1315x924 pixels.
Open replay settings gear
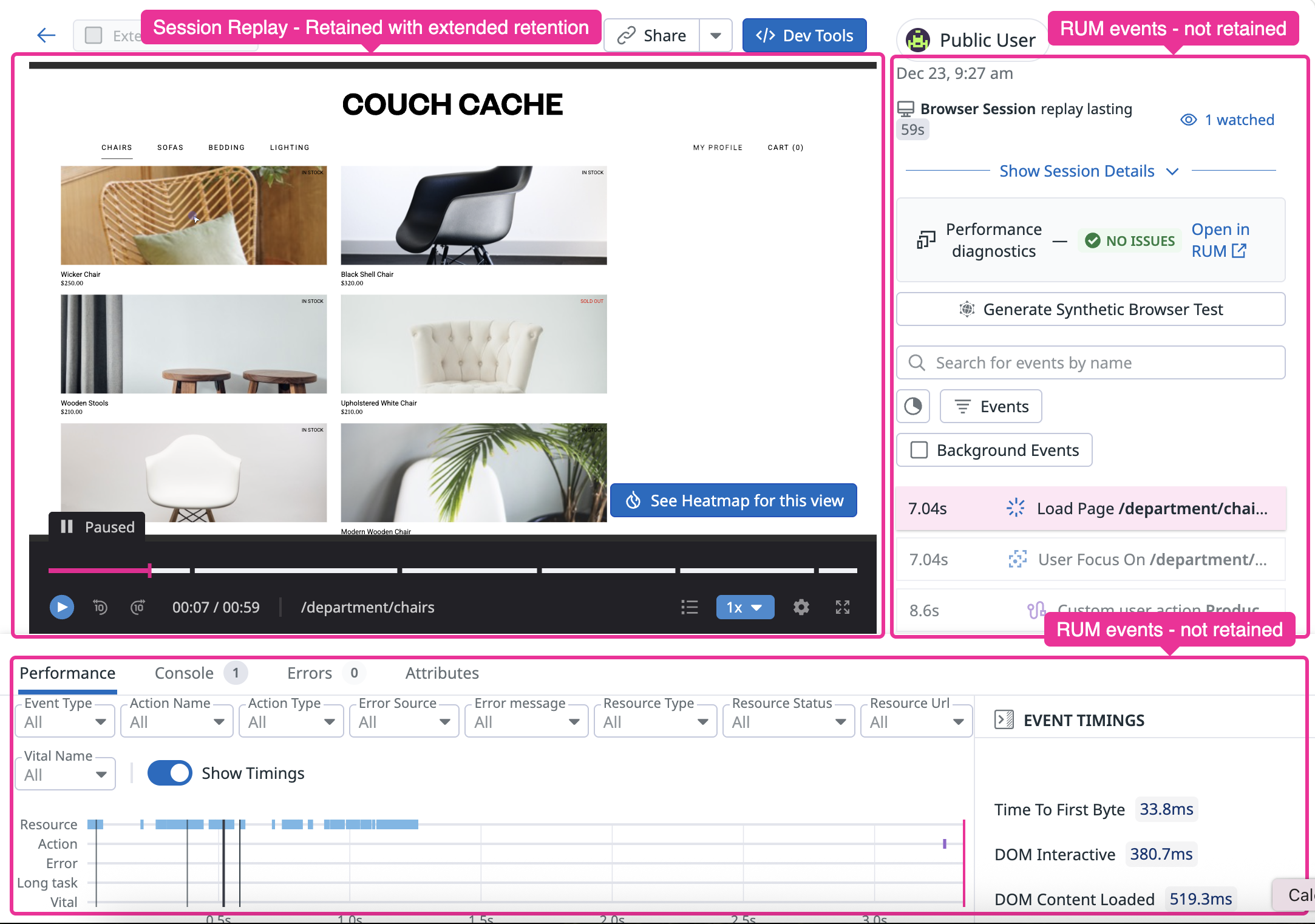801,607
